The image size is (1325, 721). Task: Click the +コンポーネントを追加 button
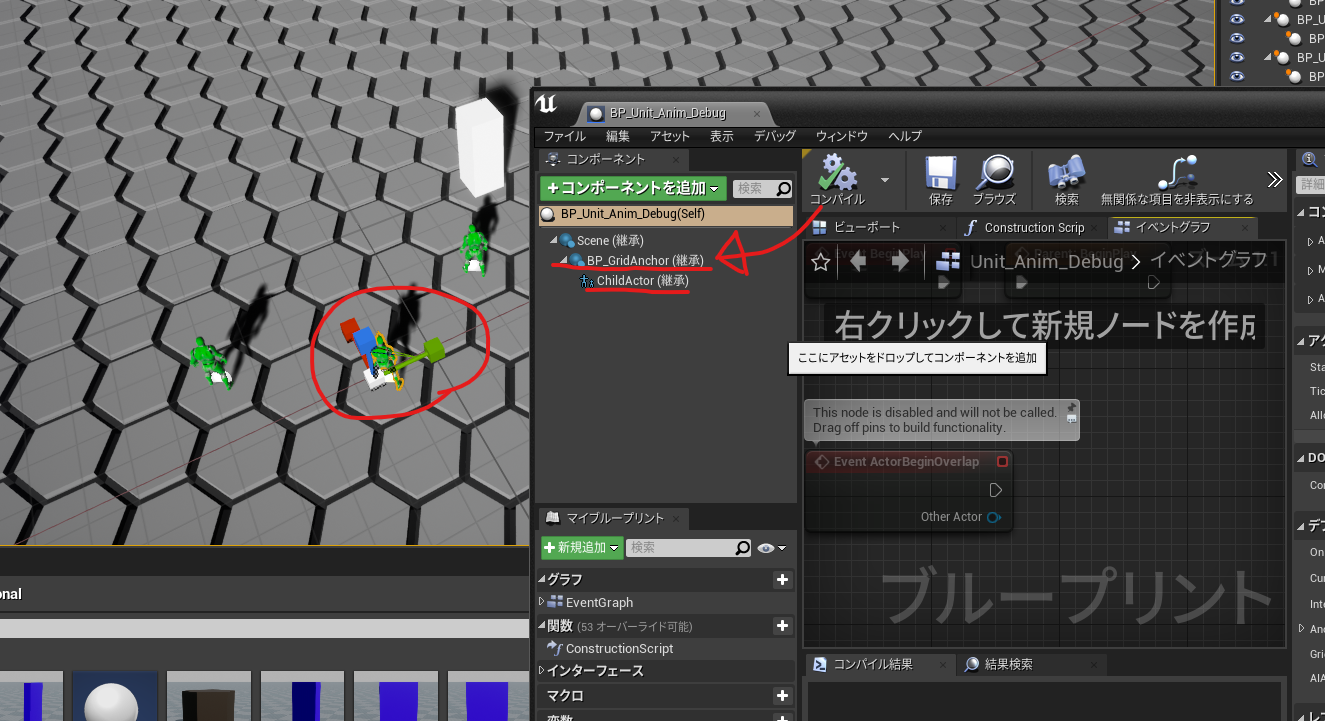click(633, 188)
